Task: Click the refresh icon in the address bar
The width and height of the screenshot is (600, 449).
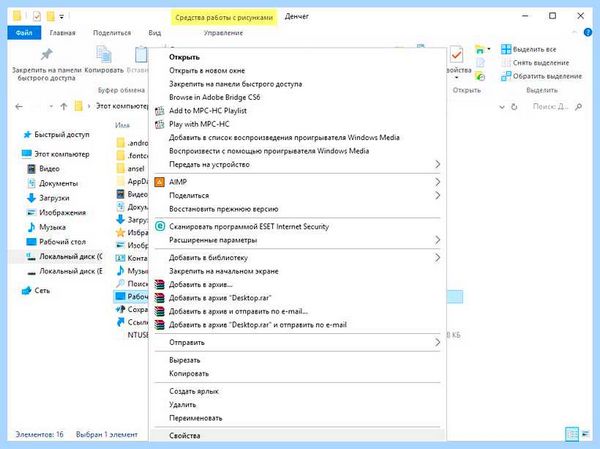Action: click(x=514, y=107)
